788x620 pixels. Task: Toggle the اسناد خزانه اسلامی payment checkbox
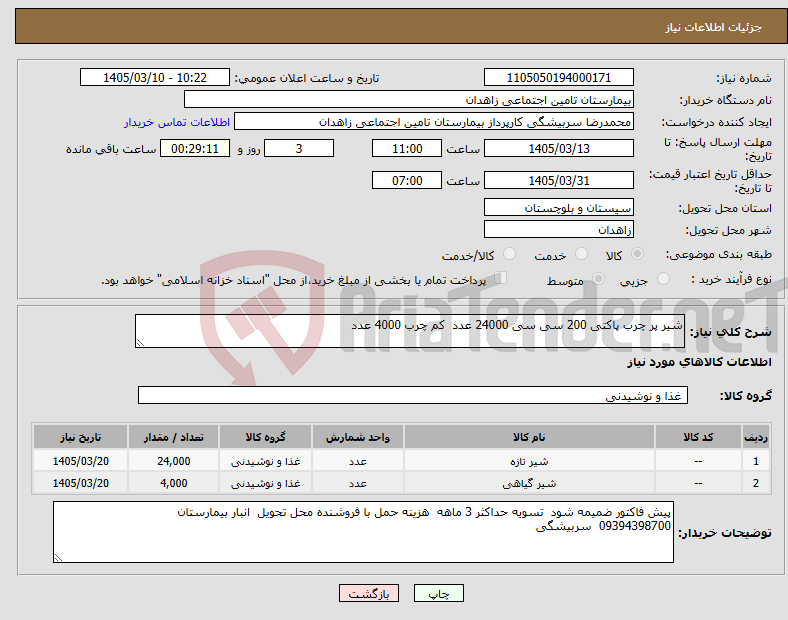[501, 278]
